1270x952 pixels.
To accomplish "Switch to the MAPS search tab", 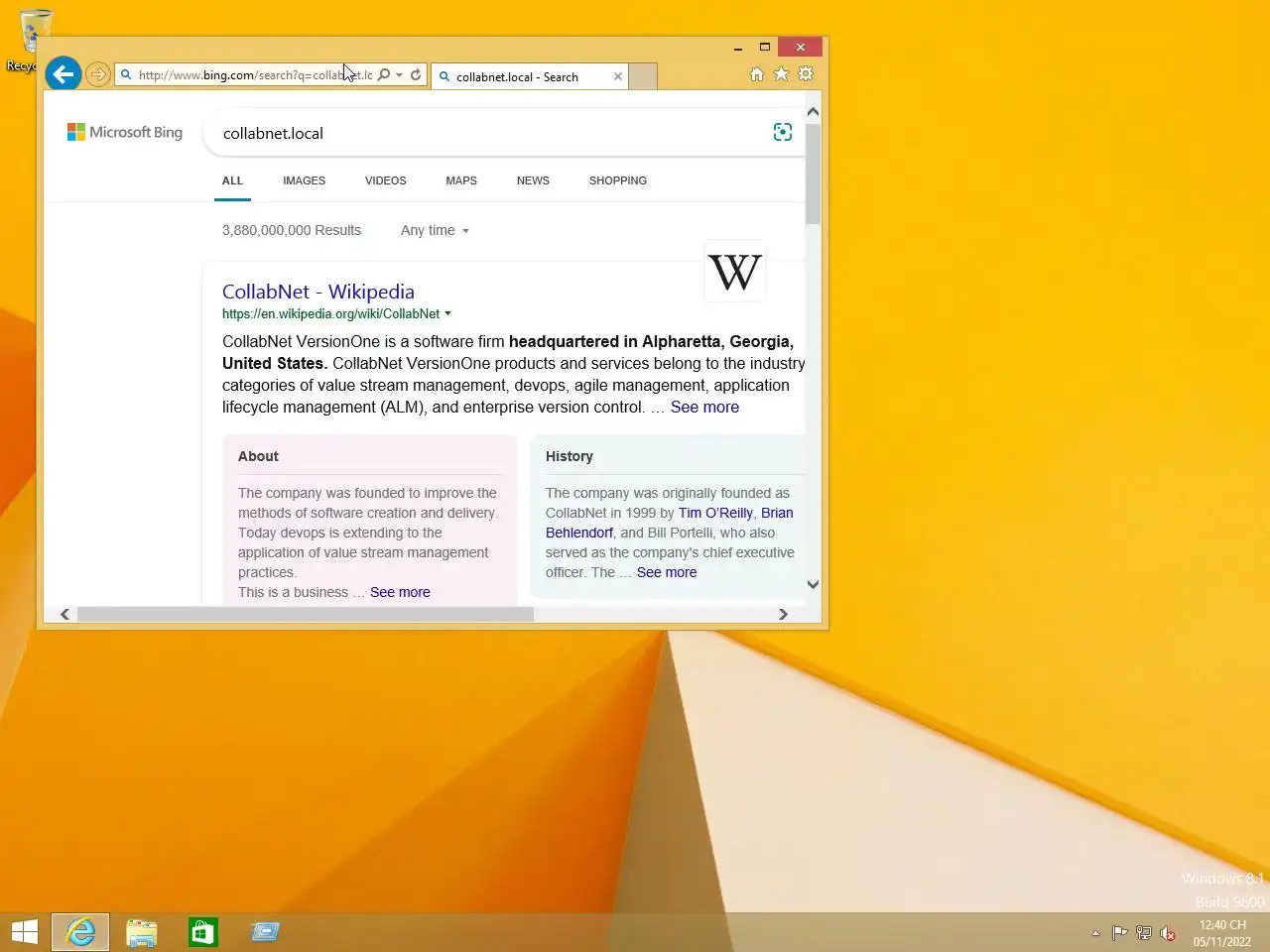I will (x=461, y=180).
